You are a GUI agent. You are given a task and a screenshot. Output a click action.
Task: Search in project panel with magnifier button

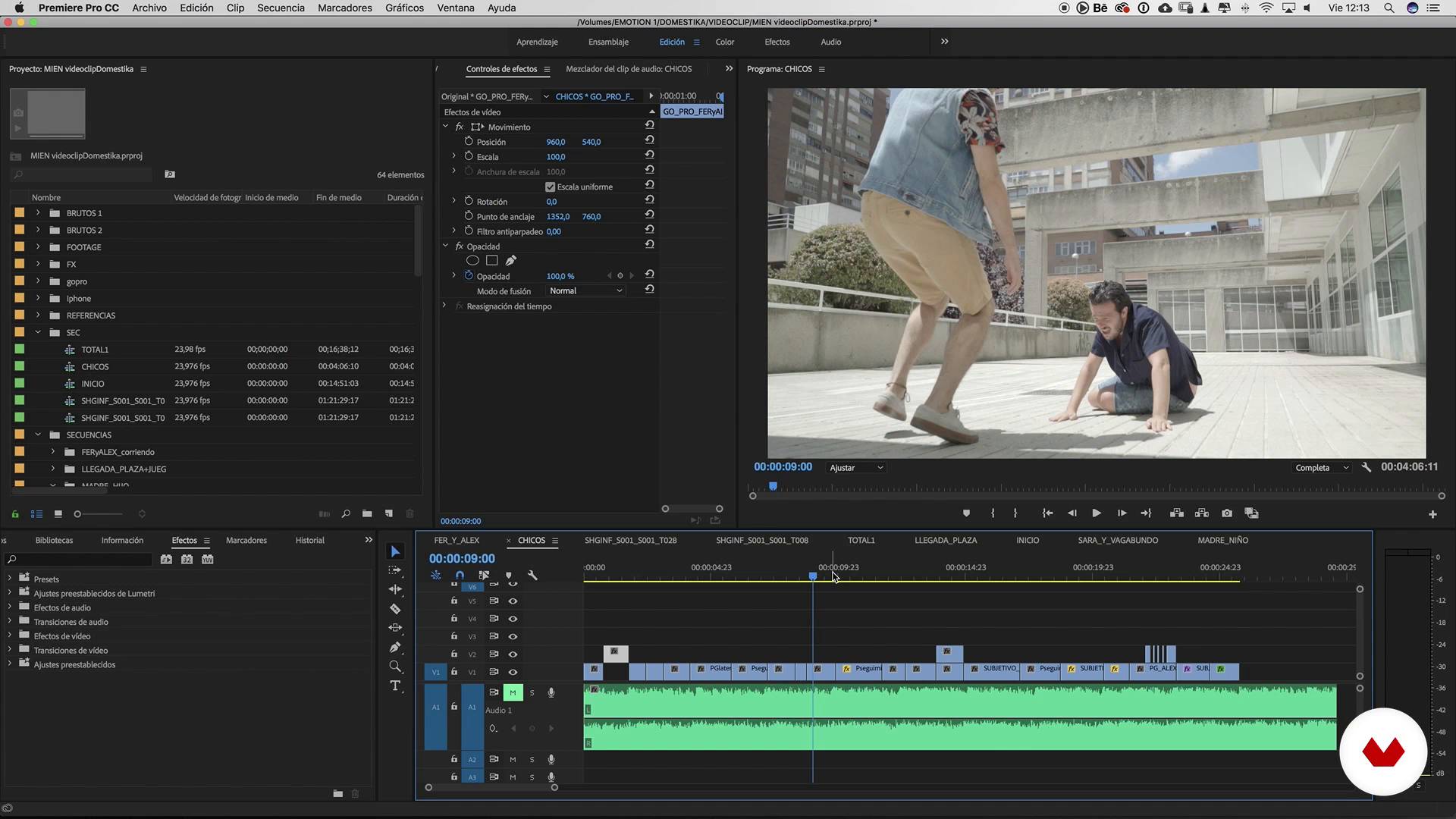pyautogui.click(x=346, y=514)
